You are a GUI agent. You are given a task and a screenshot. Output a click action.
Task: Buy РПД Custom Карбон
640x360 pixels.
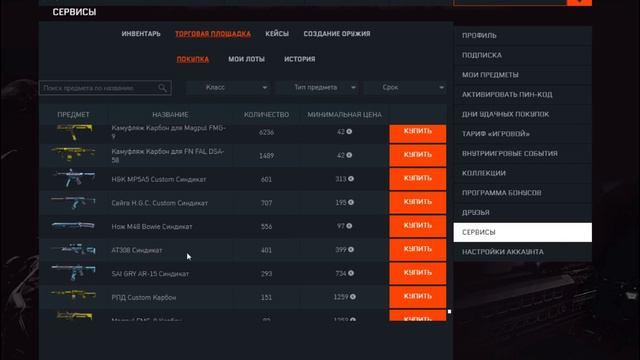[x=418, y=297]
